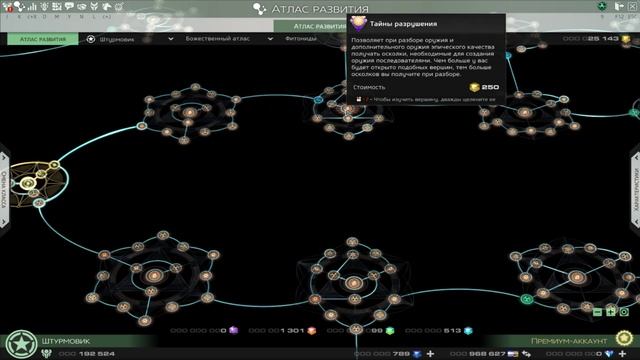Reset atlas view with the center target button

click(x=624, y=312)
